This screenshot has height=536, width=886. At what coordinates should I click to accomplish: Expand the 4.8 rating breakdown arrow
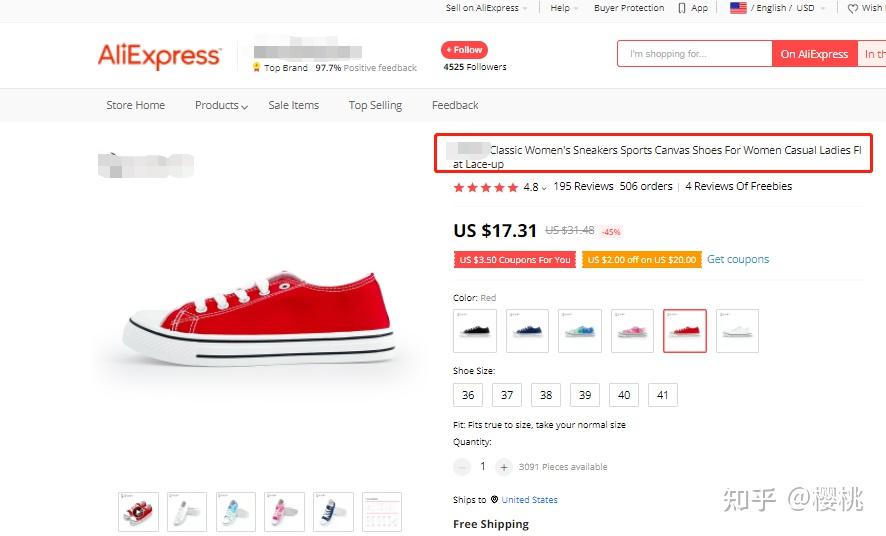point(544,188)
